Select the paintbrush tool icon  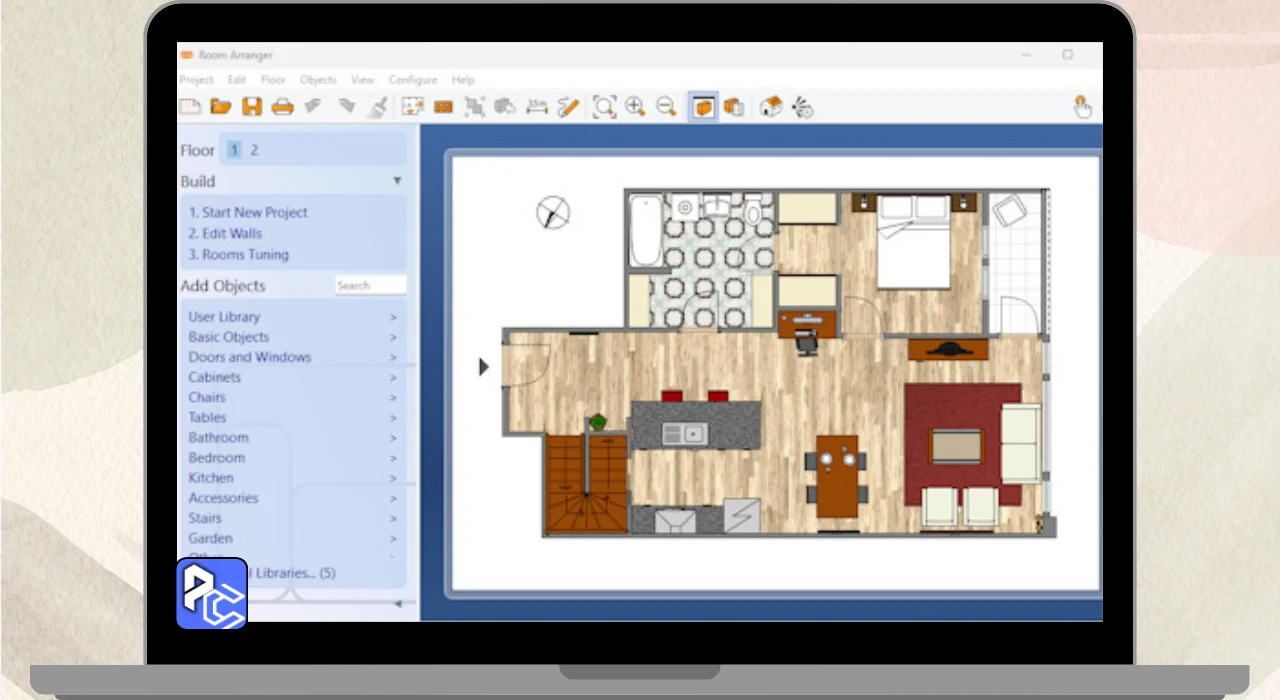[377, 107]
